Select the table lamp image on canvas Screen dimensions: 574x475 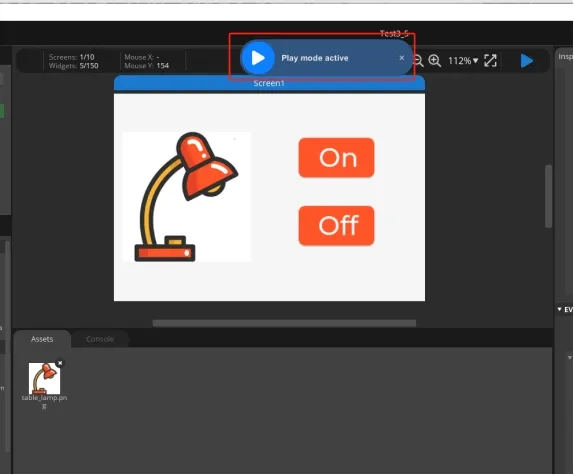(187, 197)
